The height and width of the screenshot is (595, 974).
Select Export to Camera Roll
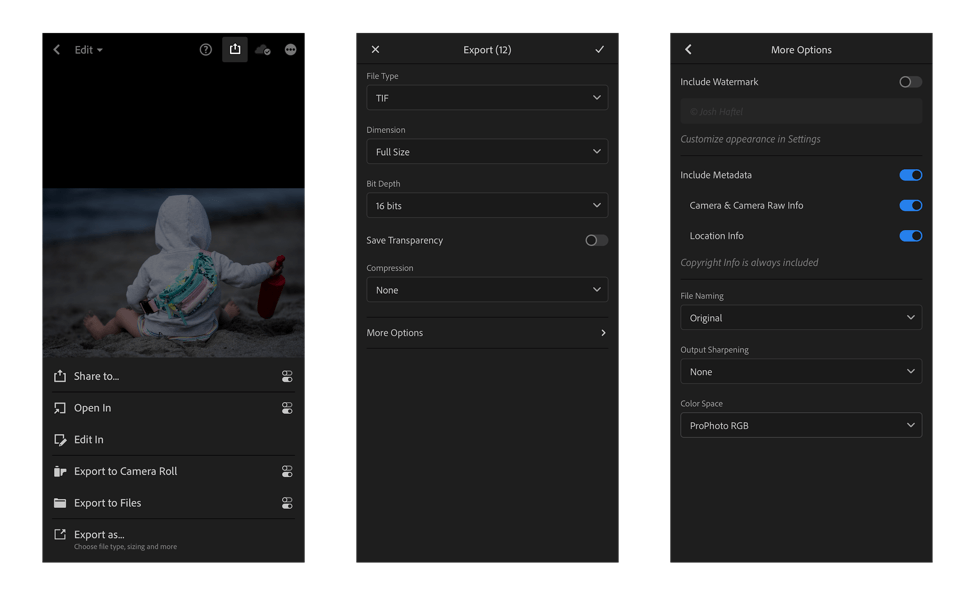125,472
